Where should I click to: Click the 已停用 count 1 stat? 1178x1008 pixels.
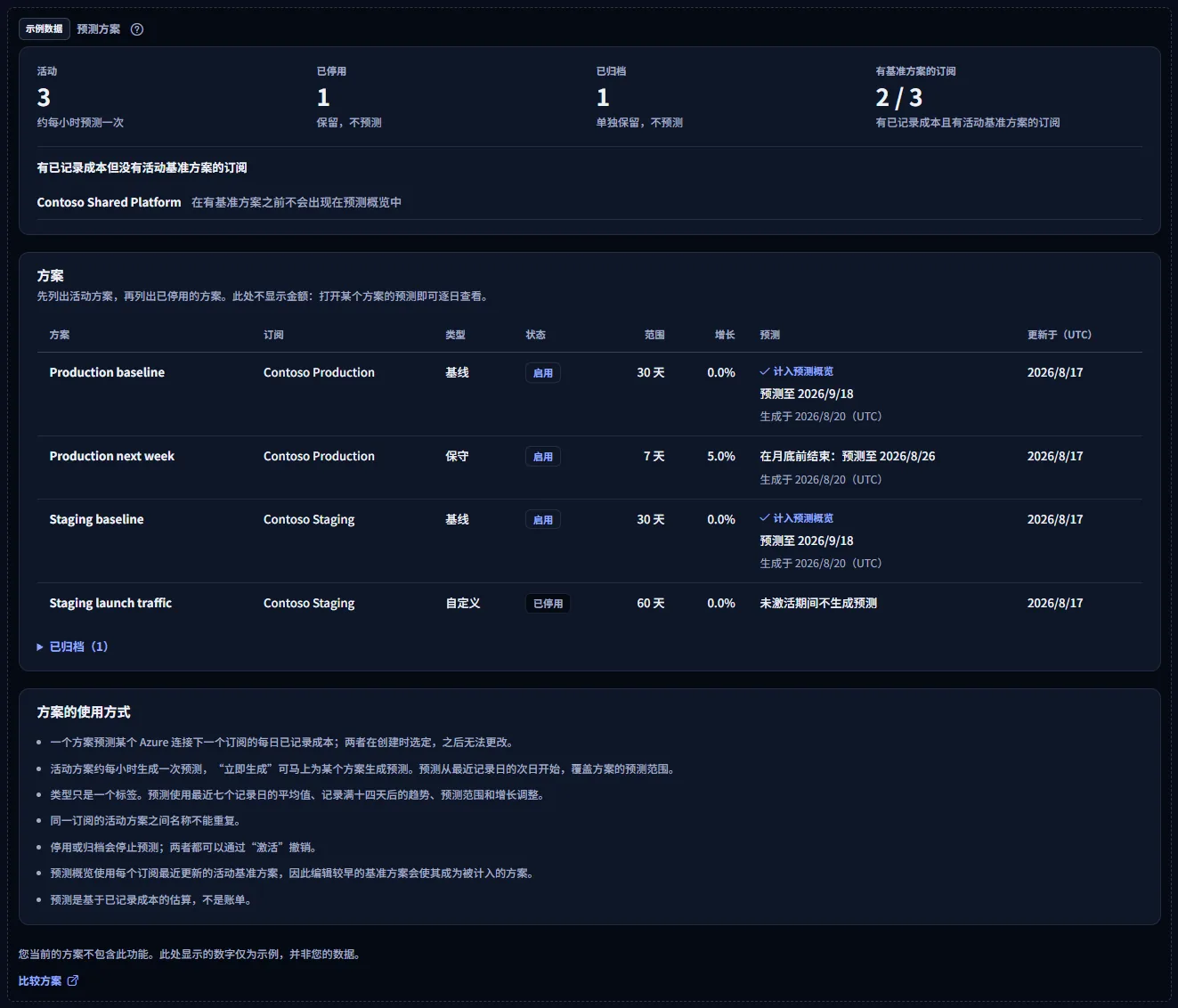pyautogui.click(x=323, y=97)
